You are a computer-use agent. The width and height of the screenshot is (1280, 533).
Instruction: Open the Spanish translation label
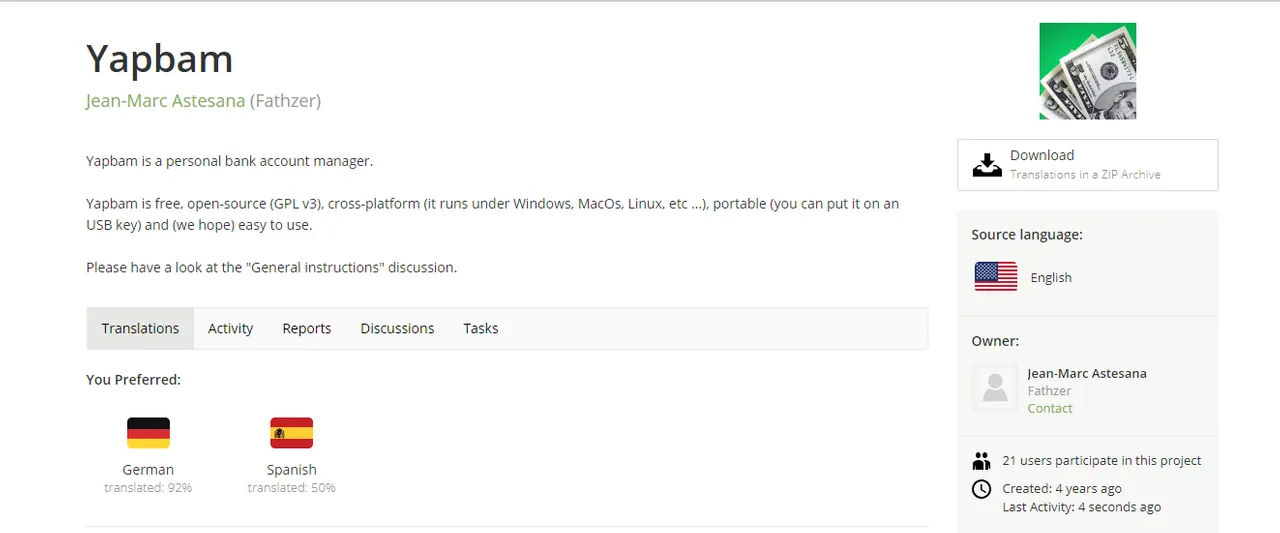[x=292, y=469]
